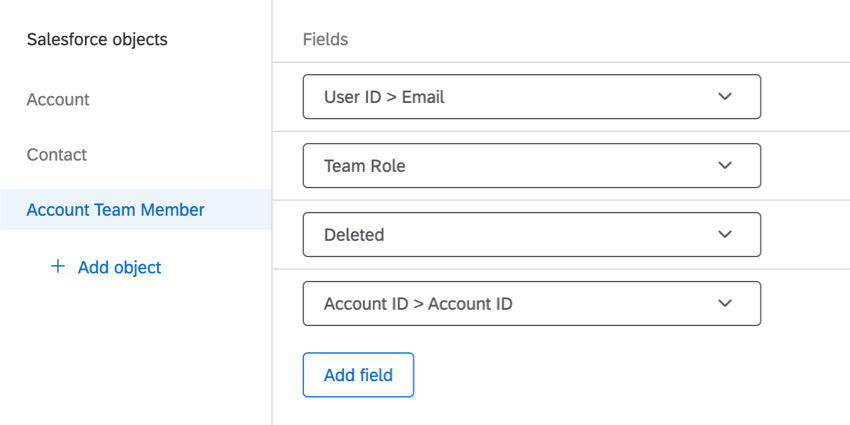Click the chevron arrow on User ID > Email
The width and height of the screenshot is (850, 425).
tap(725, 96)
